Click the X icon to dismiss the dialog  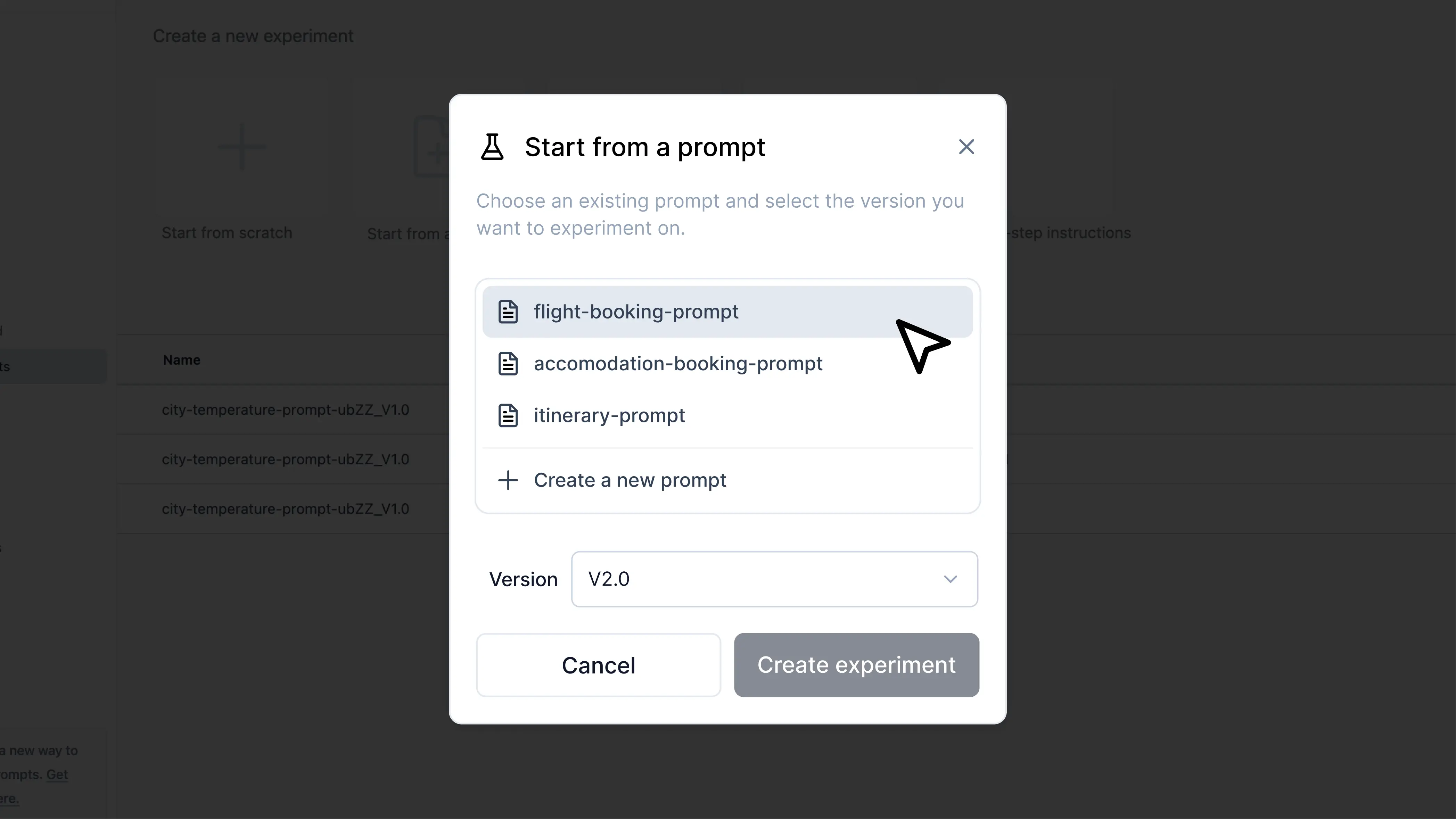pyautogui.click(x=966, y=146)
